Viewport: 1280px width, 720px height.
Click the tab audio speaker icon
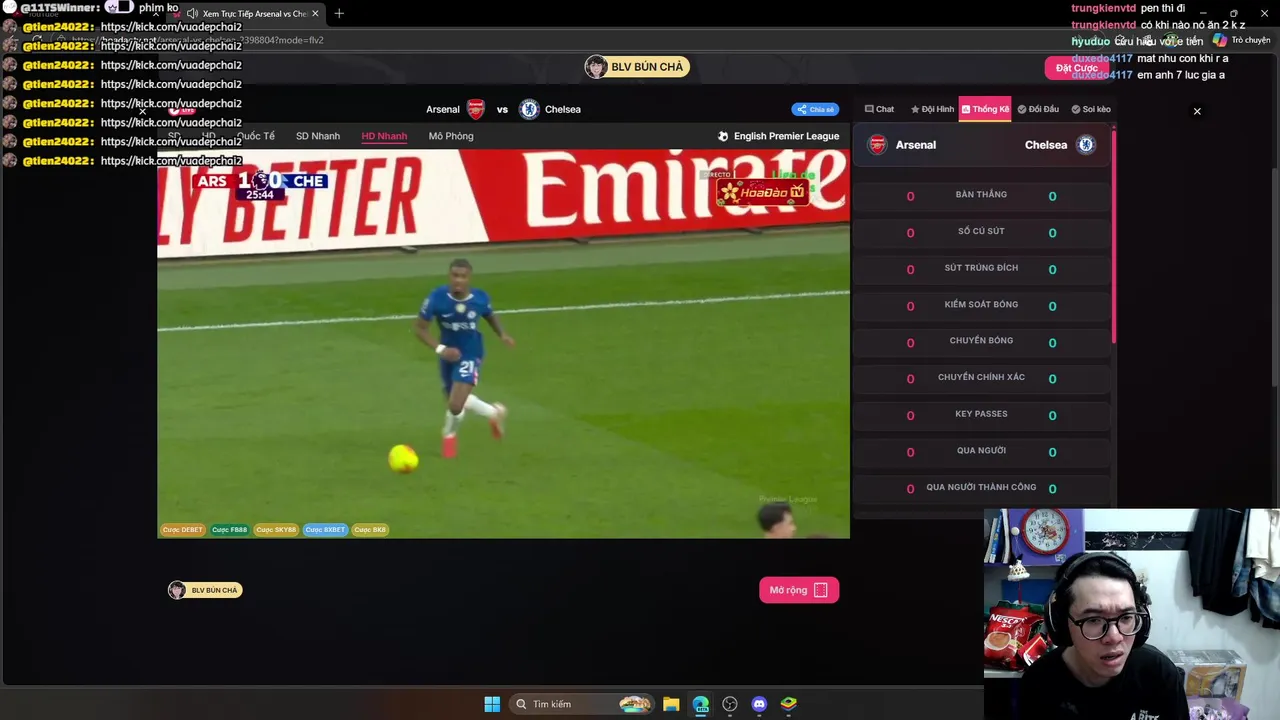(192, 14)
